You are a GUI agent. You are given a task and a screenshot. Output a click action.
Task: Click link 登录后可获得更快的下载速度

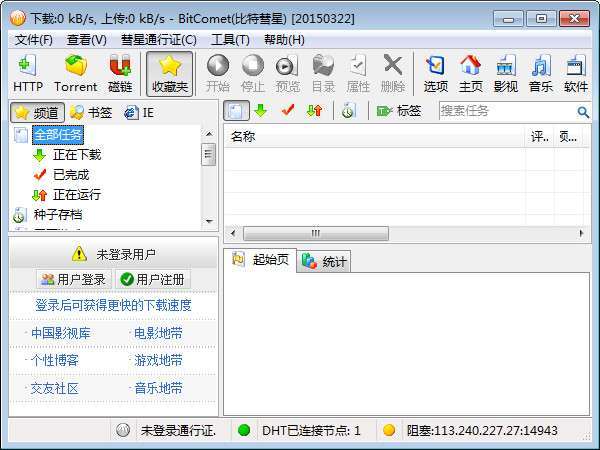coord(113,305)
